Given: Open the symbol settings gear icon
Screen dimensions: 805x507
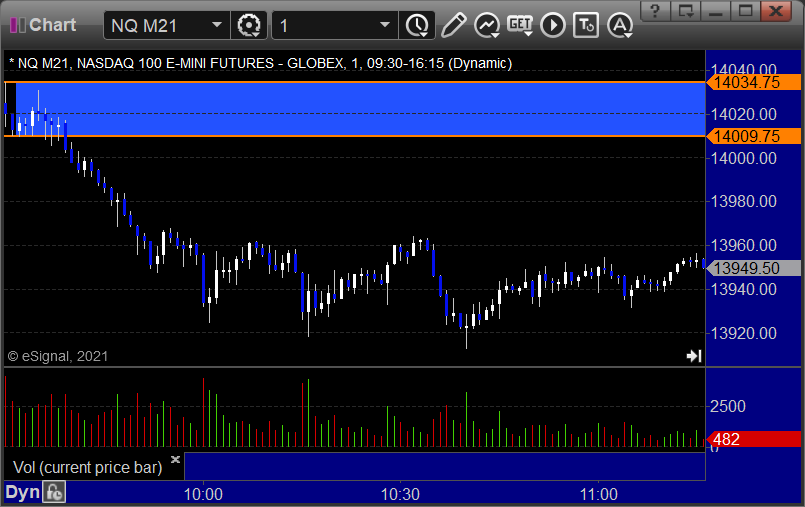Looking at the screenshot, I should coord(249,25).
